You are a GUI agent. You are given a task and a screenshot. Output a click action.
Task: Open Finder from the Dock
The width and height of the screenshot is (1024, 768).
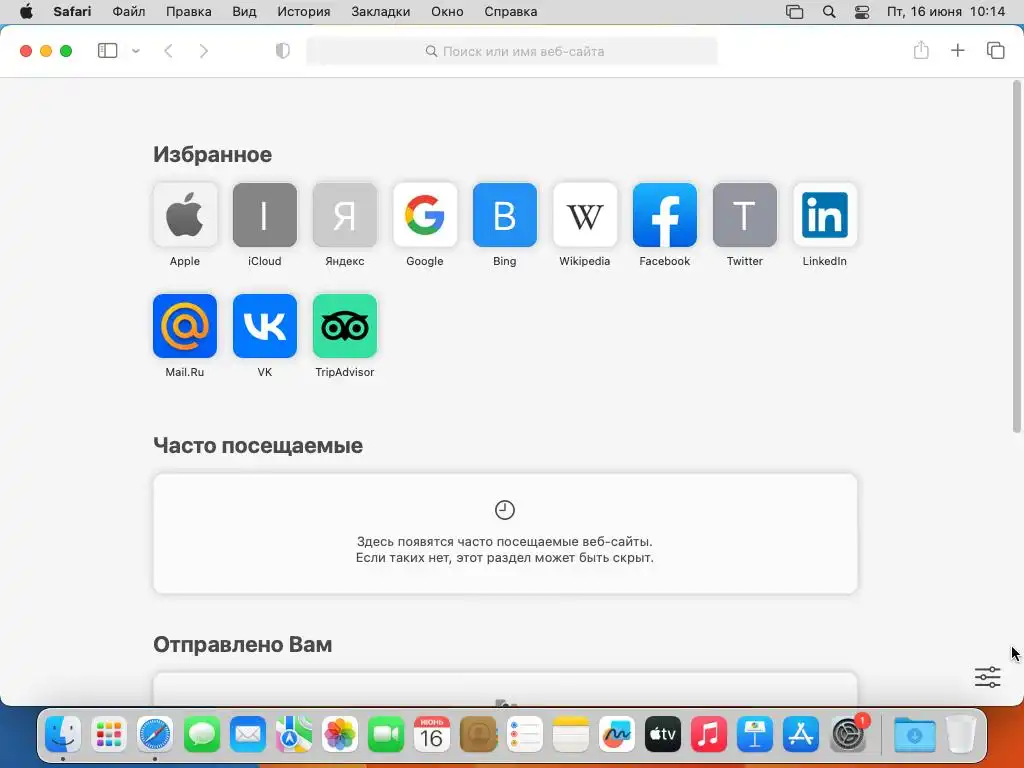click(63, 735)
